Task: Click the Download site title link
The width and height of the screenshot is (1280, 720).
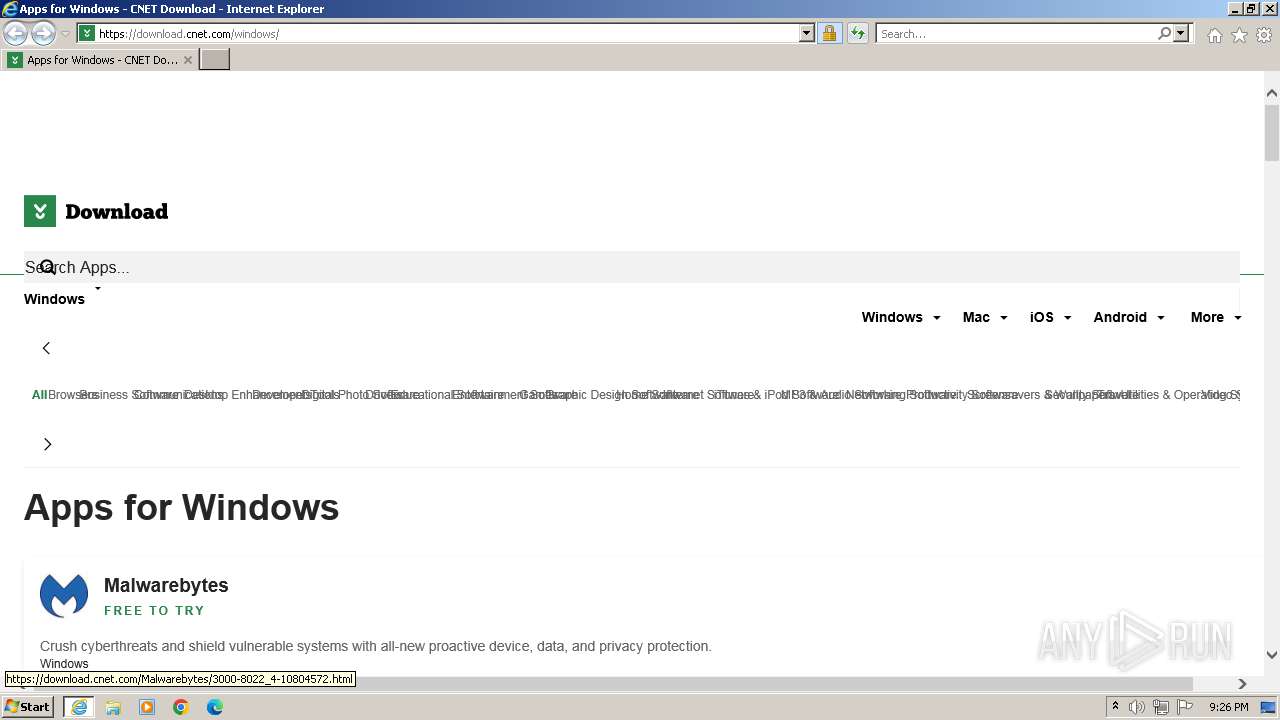Action: (x=116, y=211)
